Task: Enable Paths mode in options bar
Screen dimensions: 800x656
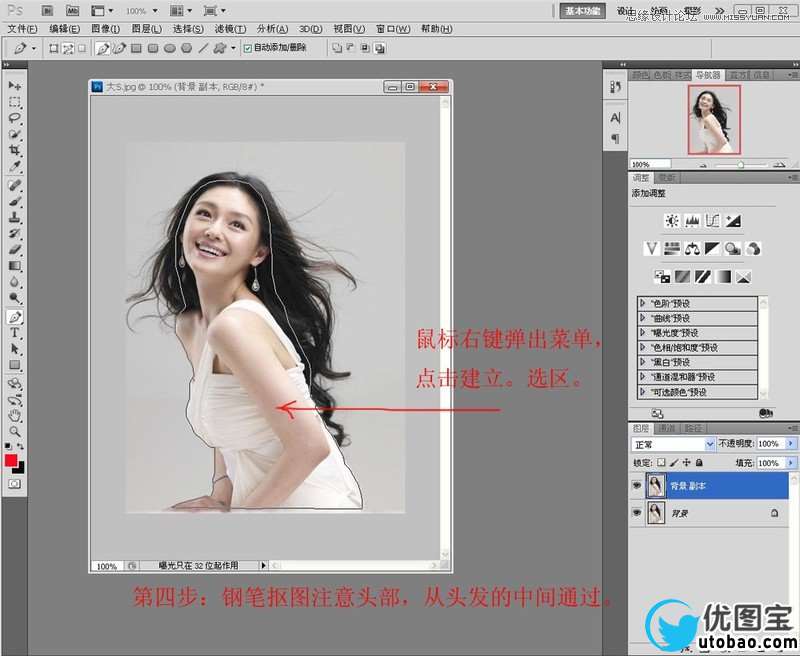Action: (67, 48)
